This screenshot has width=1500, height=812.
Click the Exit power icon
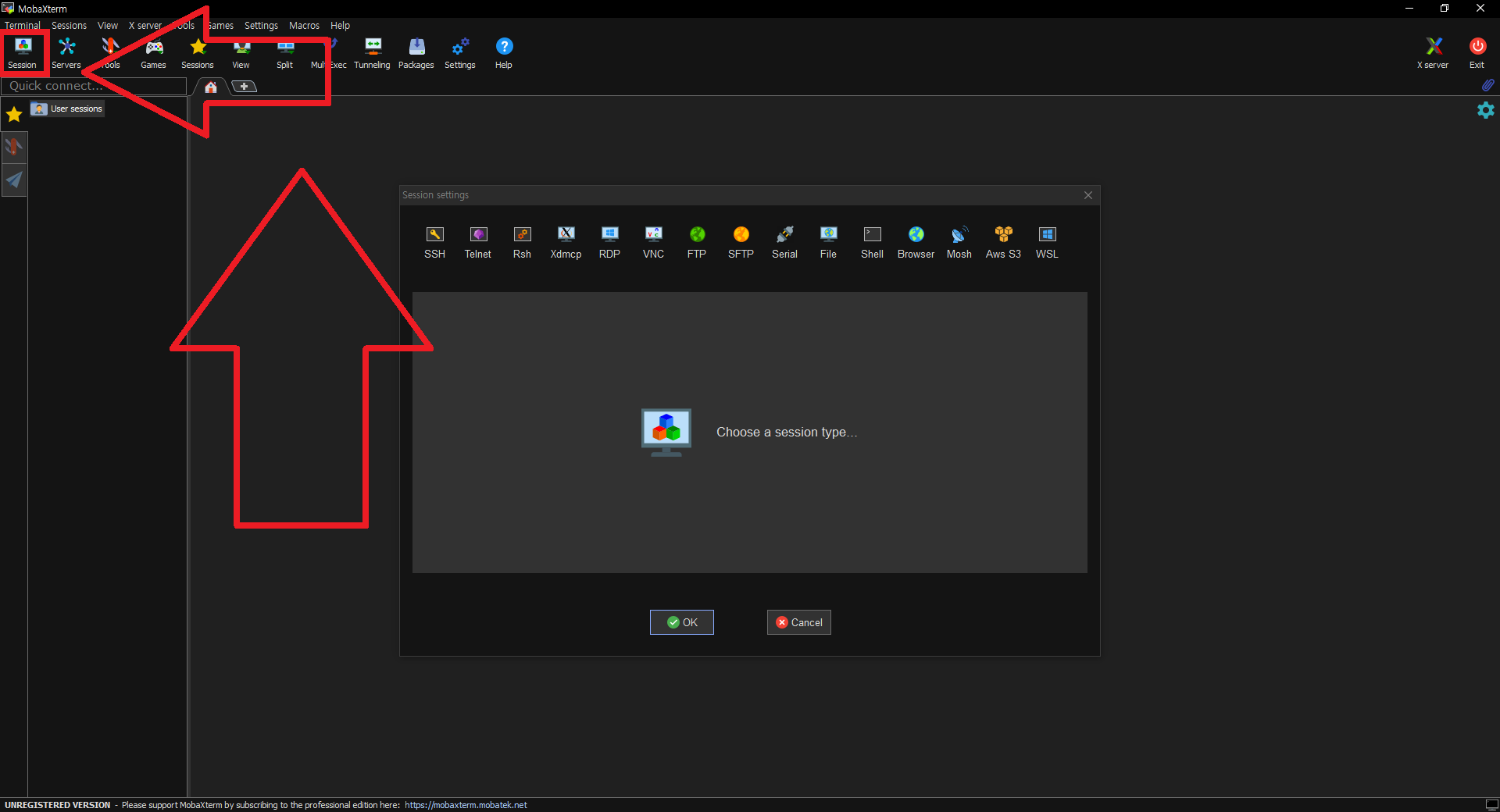click(x=1477, y=53)
